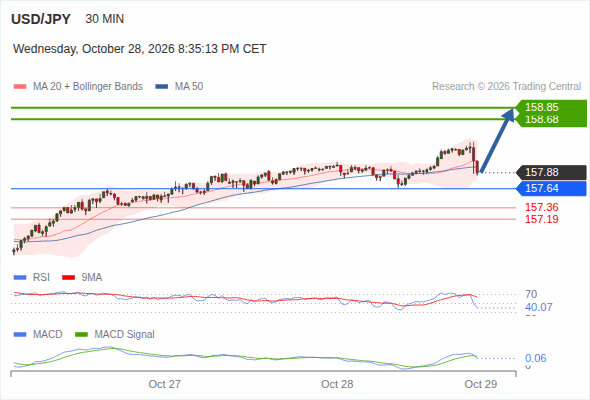
Task: Click the 9MA red legend swatch
Action: pos(68,278)
